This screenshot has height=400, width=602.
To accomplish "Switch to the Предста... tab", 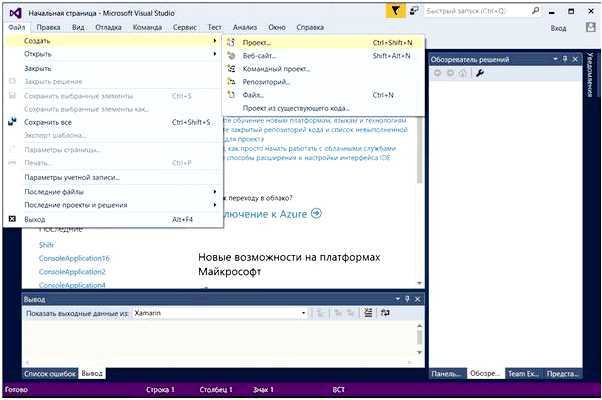I will (562, 374).
